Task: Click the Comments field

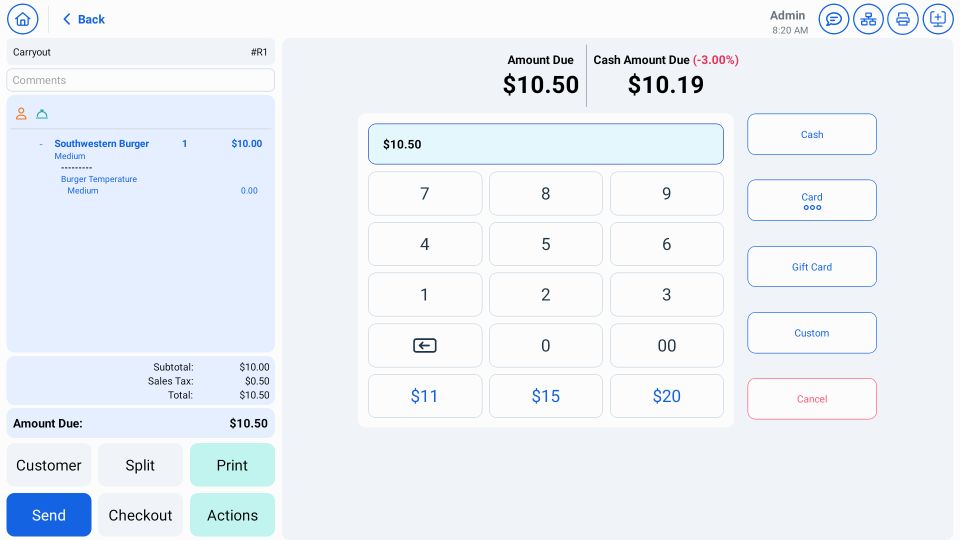Action: click(140, 80)
